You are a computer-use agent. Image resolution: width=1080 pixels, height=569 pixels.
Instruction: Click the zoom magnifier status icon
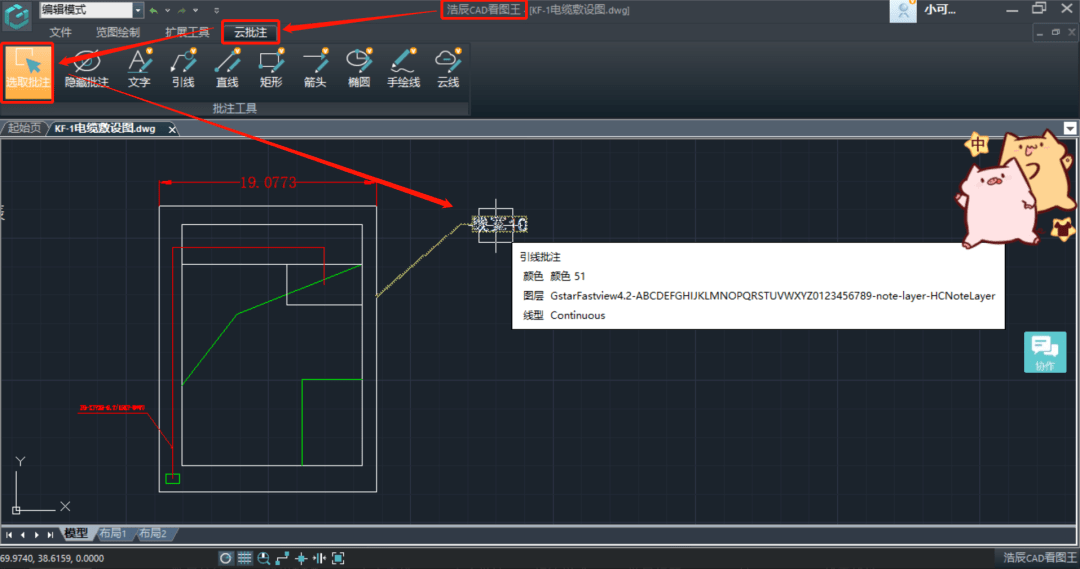(x=263, y=558)
